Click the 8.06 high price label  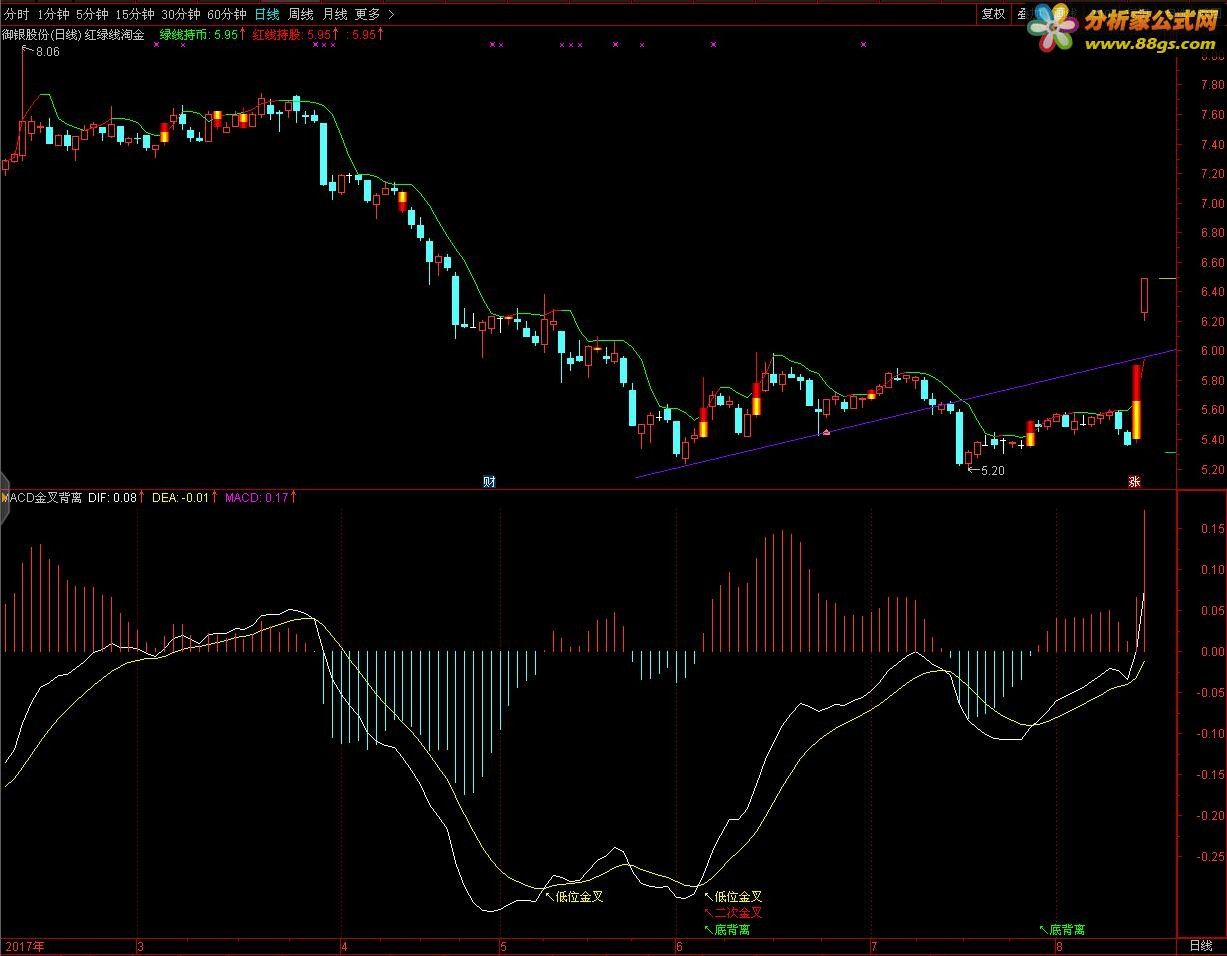pyautogui.click(x=46, y=52)
